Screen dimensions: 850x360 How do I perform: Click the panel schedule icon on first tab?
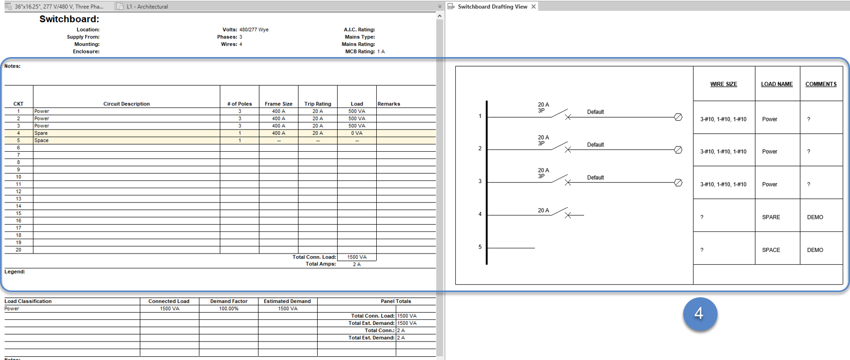8,7
